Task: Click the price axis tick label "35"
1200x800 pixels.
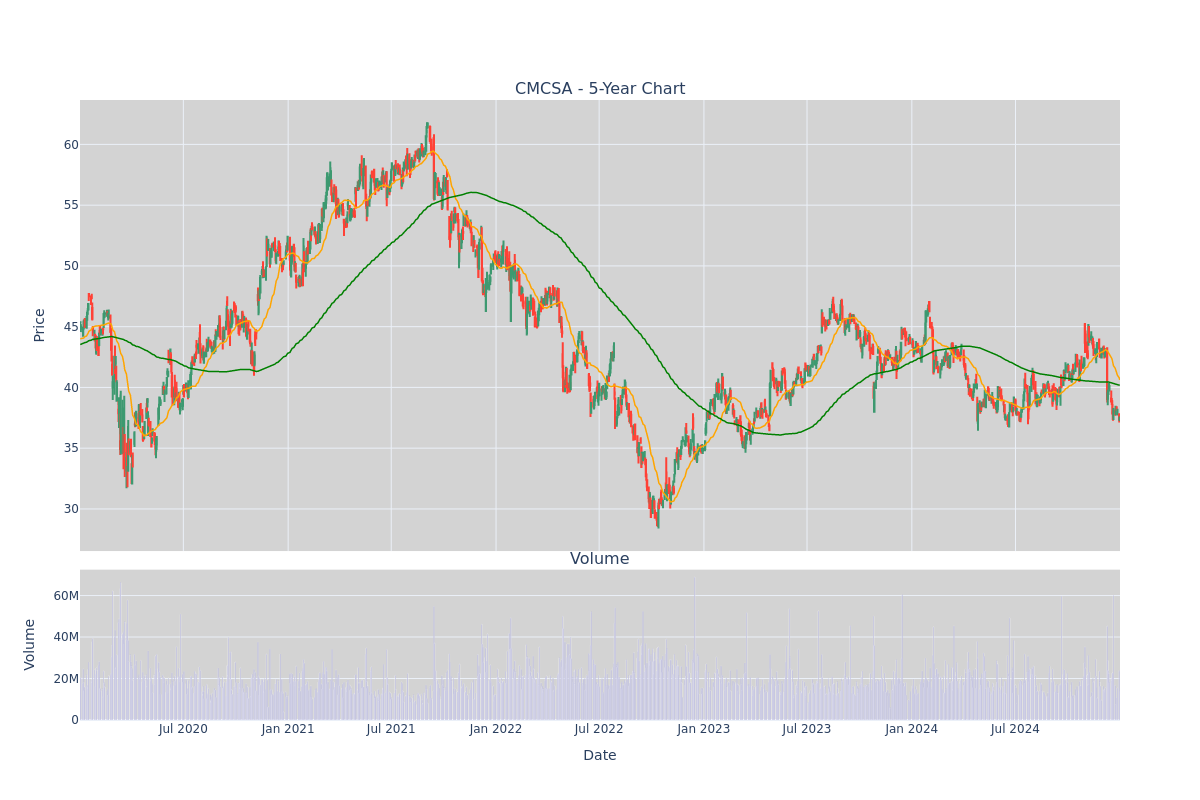Action: (71, 448)
